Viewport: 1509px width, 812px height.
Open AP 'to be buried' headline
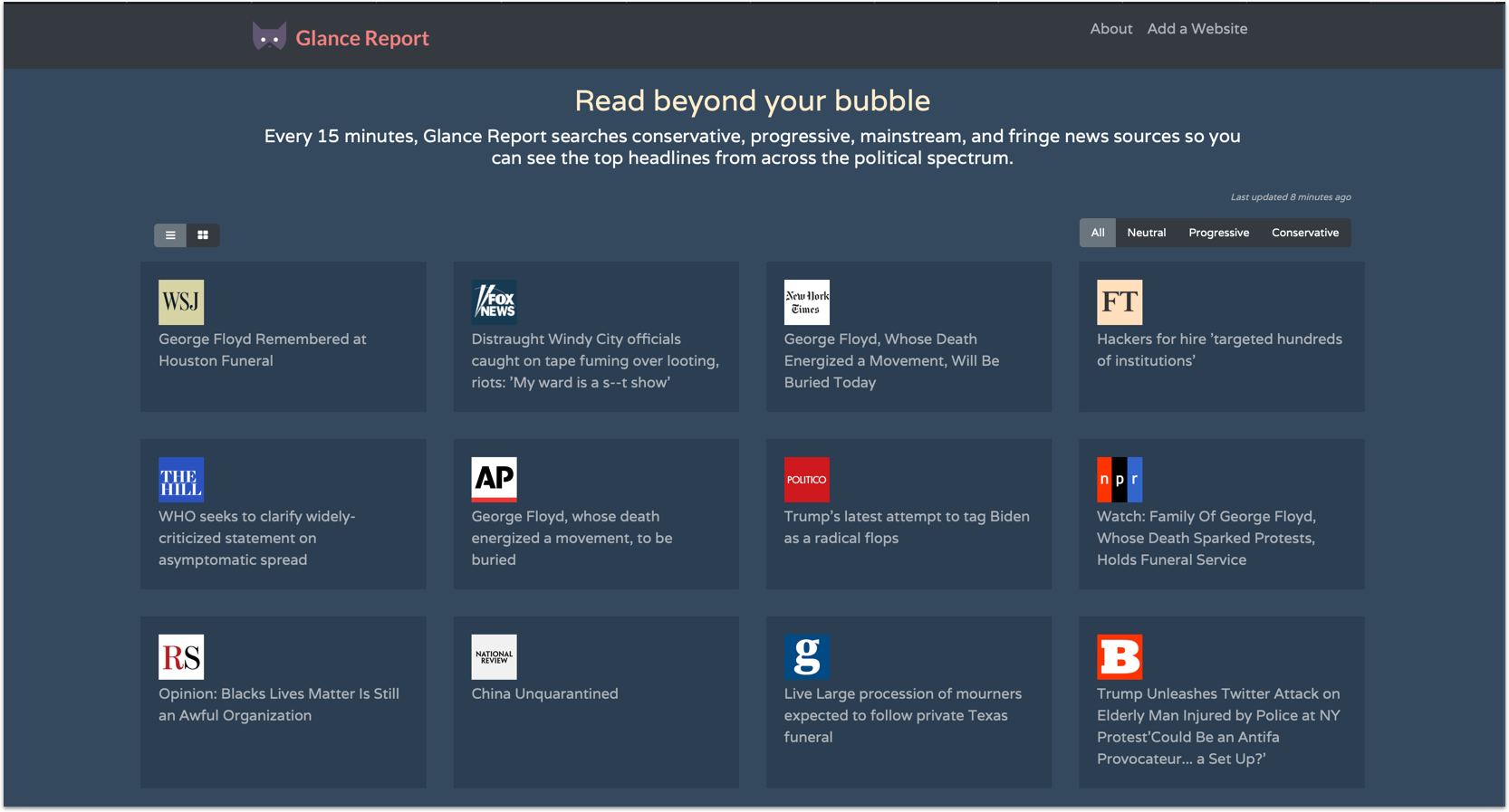(x=572, y=538)
